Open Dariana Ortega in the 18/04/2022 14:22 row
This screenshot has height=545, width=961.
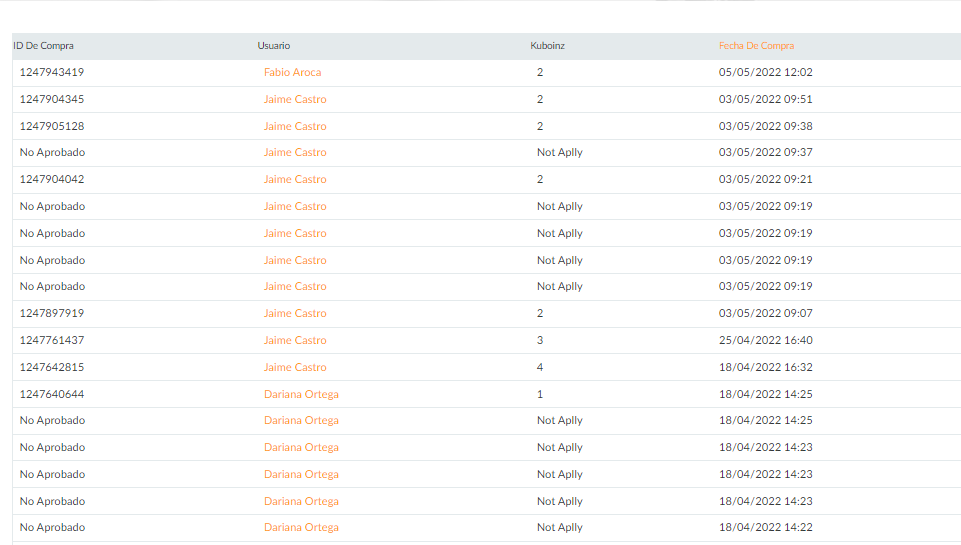coord(301,527)
